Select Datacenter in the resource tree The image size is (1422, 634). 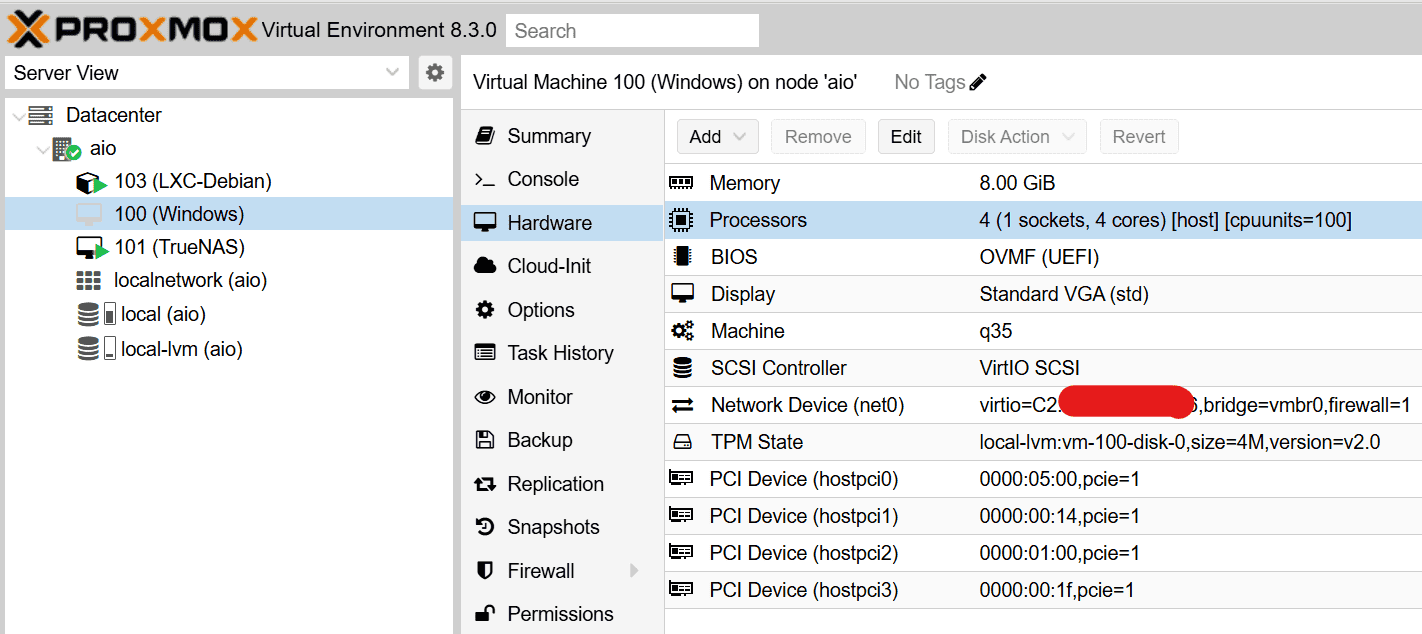(113, 115)
